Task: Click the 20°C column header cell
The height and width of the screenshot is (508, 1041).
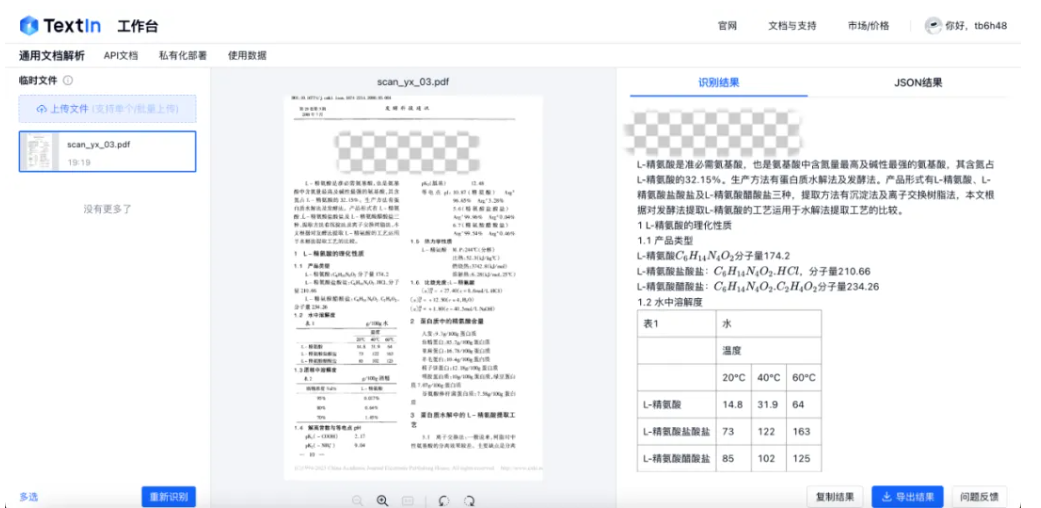Action: 735,377
